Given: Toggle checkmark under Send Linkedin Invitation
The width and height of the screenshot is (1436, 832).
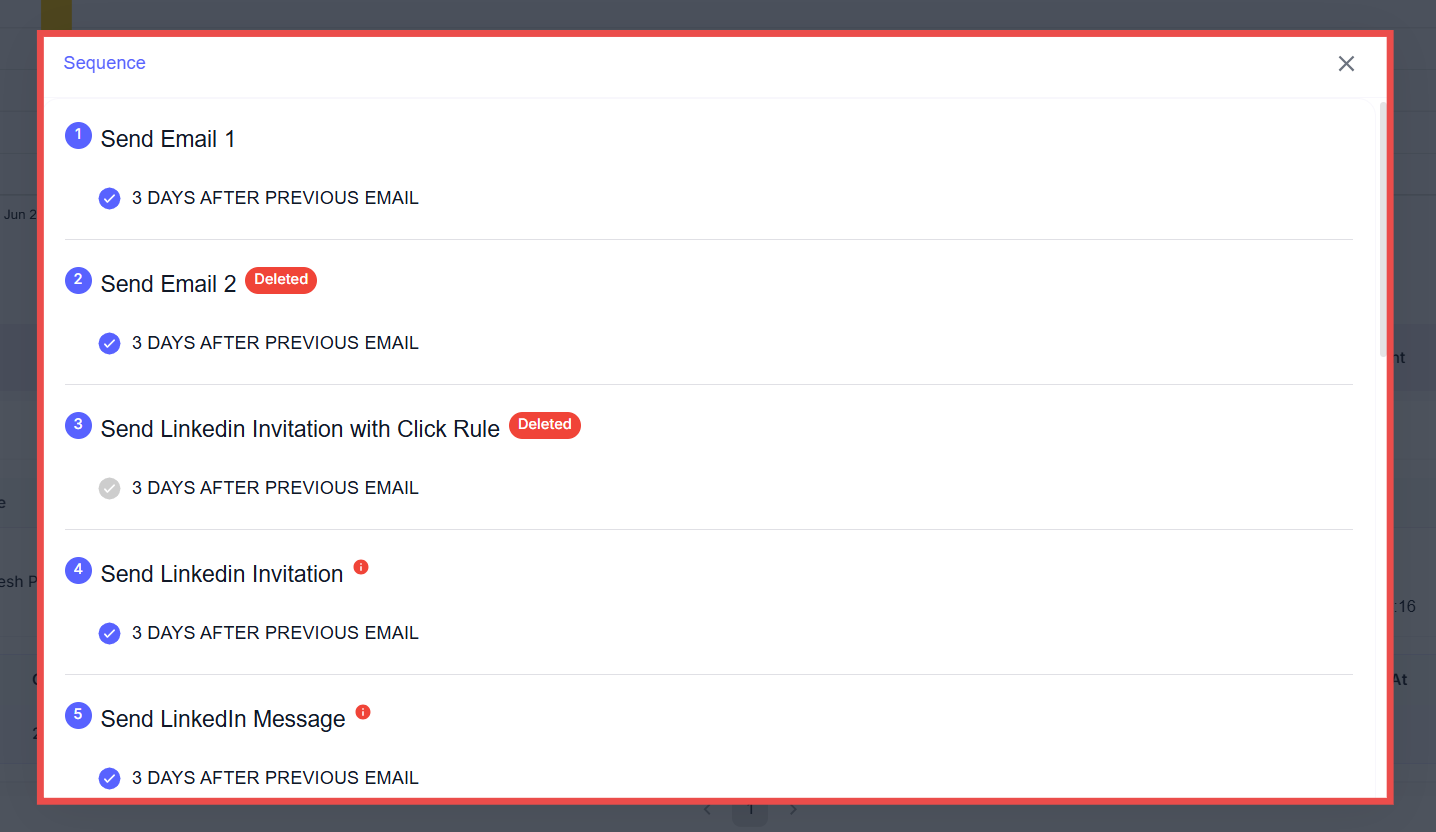Looking at the screenshot, I should coord(110,633).
